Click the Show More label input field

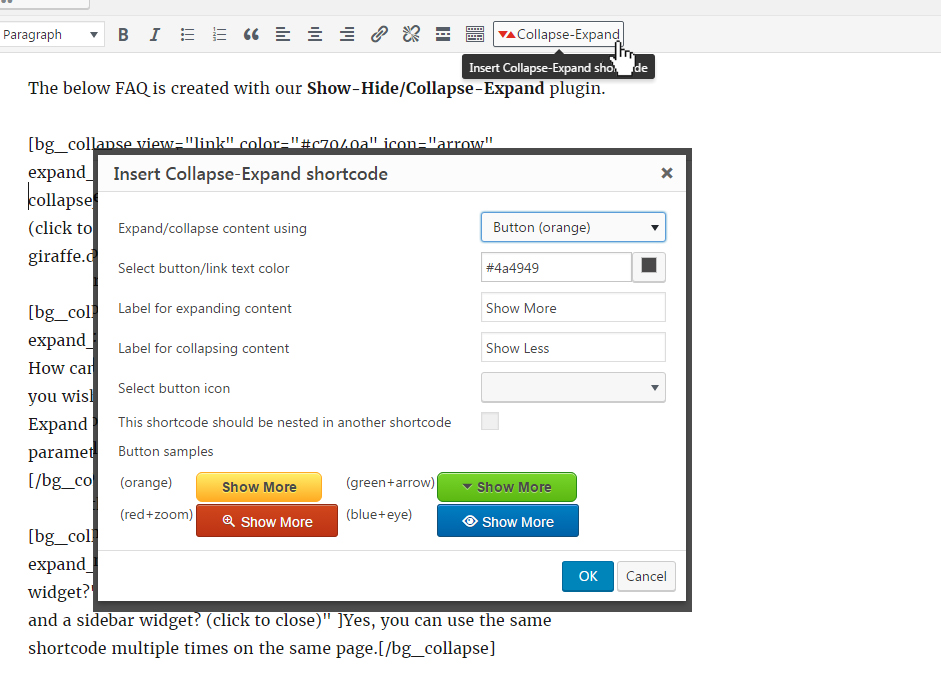pyautogui.click(x=572, y=308)
